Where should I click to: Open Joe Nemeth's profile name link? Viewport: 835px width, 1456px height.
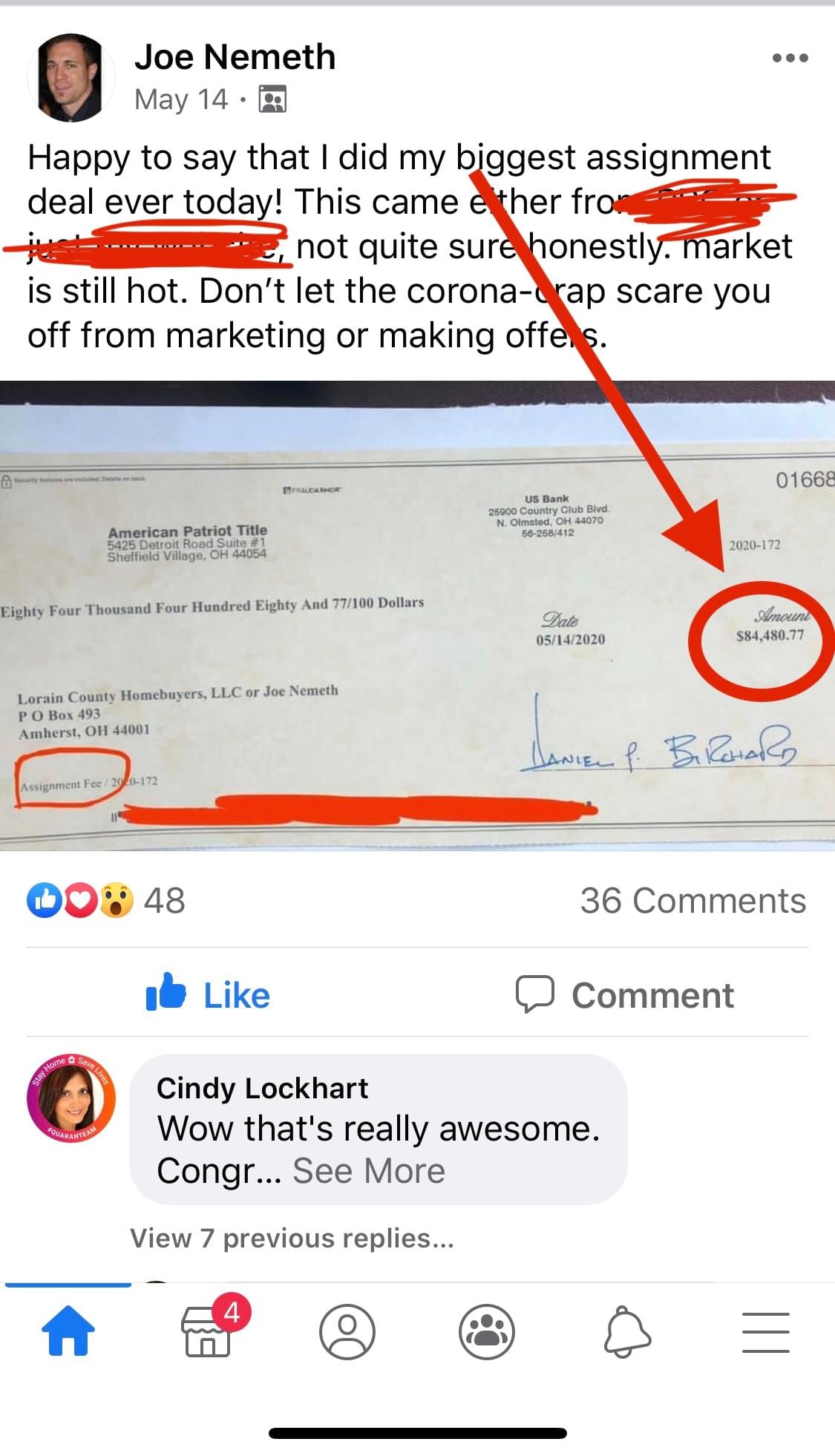point(235,56)
